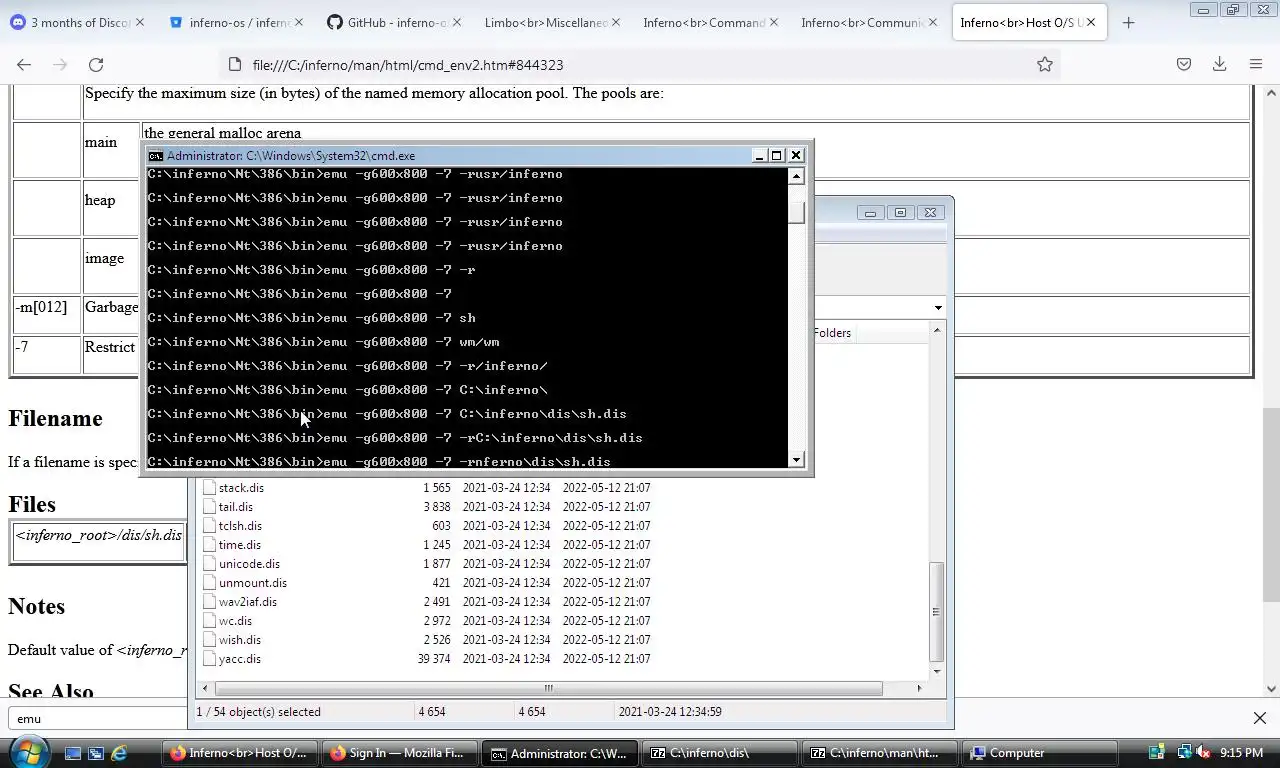Click the Switch Between Windows quick launch icon
Image resolution: width=1280 pixels, height=768 pixels.
click(96, 753)
